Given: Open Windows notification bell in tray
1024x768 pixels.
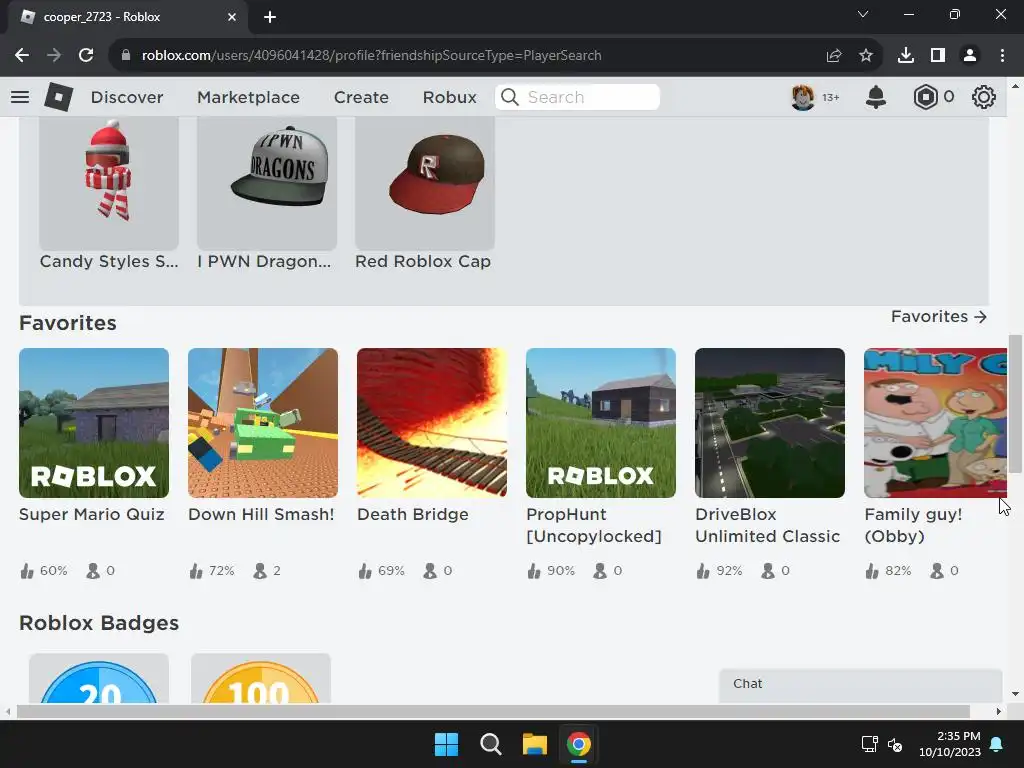Looking at the screenshot, I should [997, 744].
